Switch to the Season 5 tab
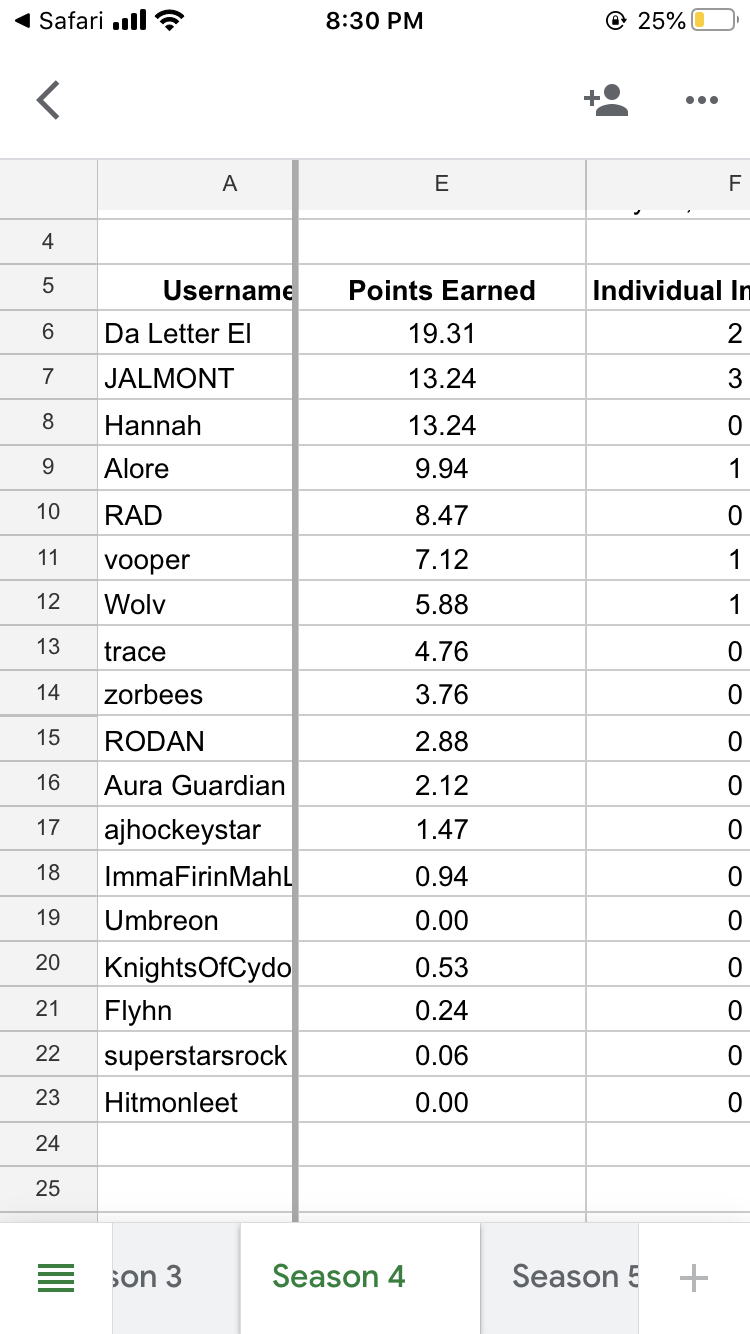 click(x=574, y=1277)
